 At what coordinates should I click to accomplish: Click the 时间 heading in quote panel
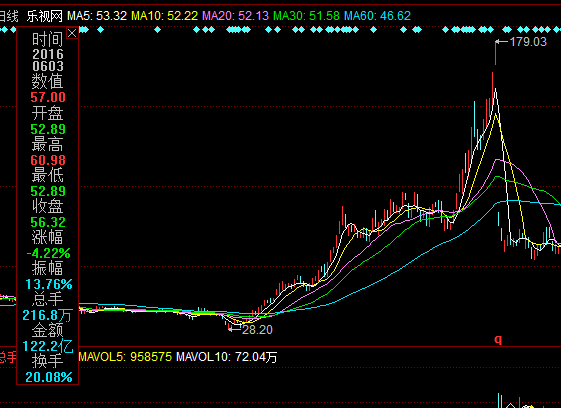coord(48,39)
